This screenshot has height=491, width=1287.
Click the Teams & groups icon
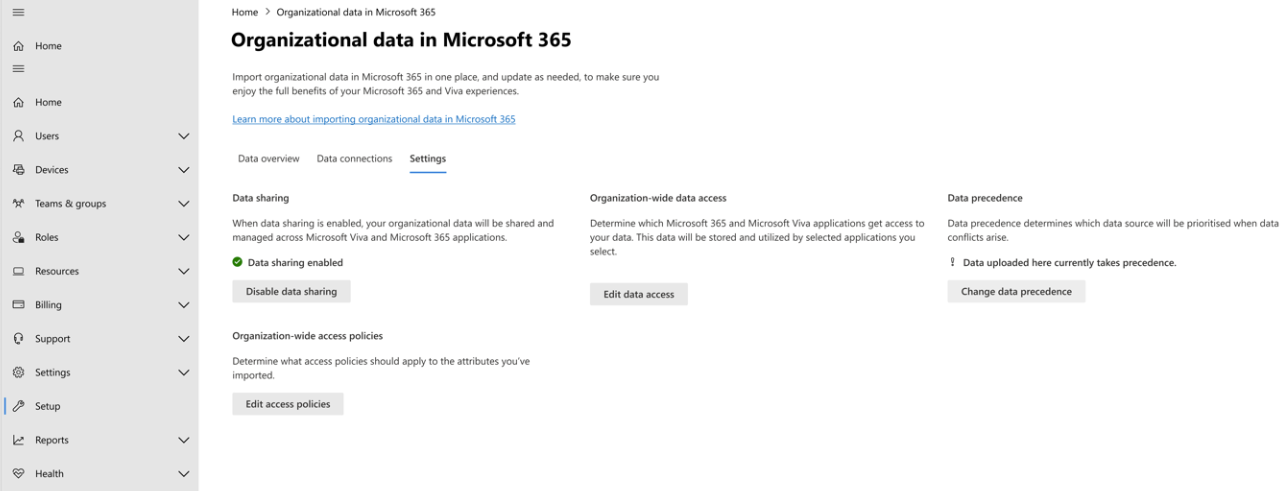18,203
